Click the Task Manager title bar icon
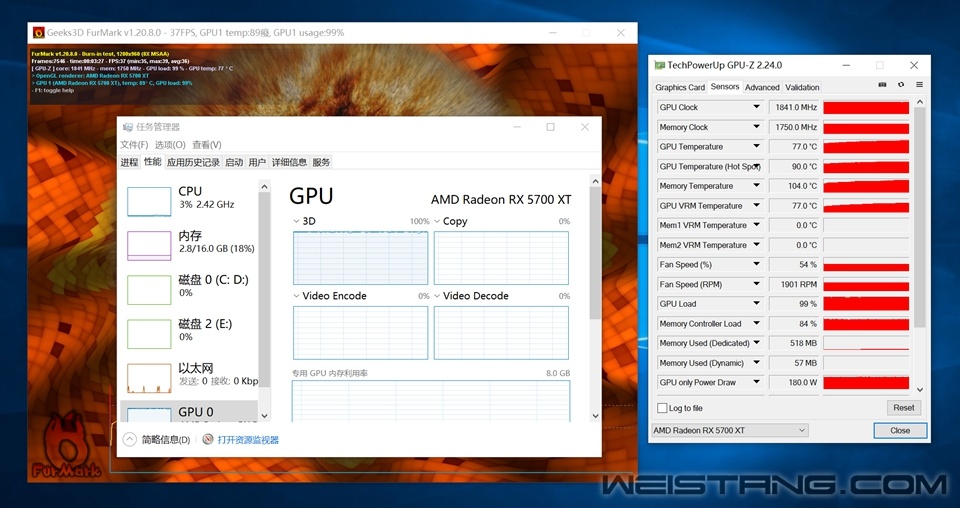This screenshot has width=960, height=508. [127, 127]
